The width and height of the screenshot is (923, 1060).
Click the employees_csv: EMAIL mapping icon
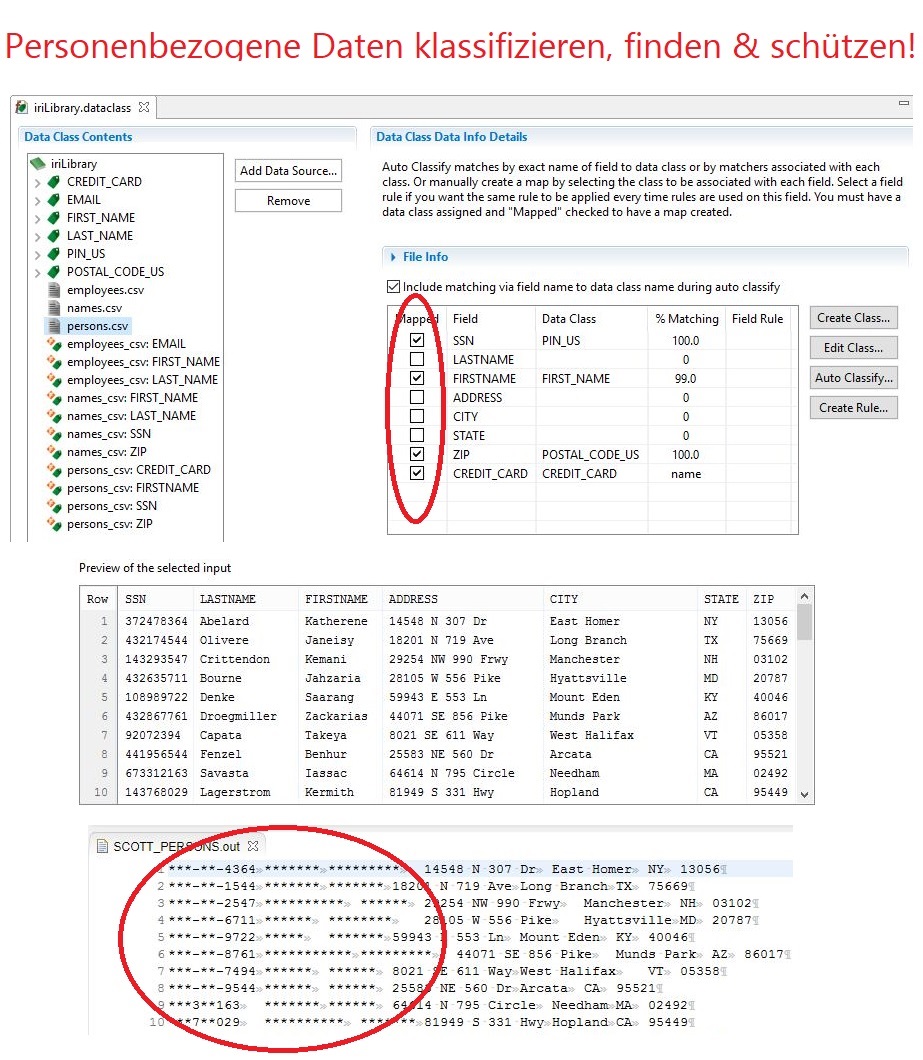55,344
